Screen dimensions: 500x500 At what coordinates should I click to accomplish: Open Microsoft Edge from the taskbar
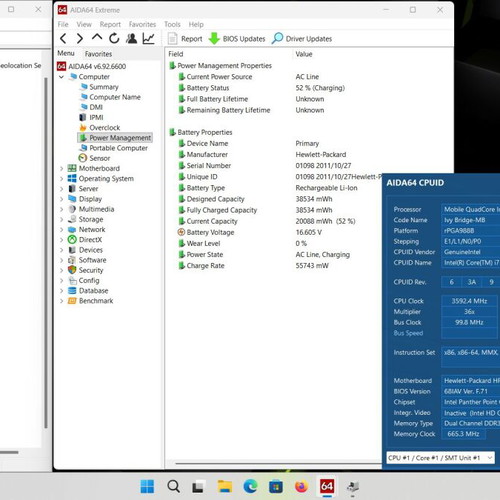point(250,487)
